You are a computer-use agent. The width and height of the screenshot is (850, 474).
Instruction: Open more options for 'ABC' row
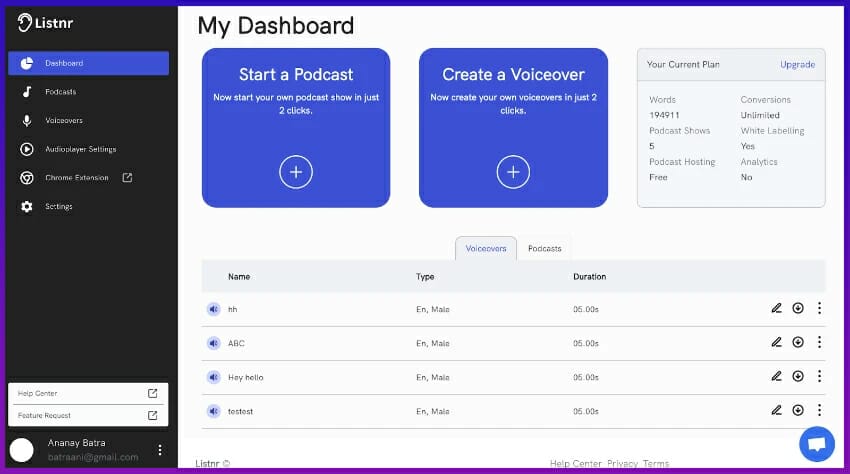819,342
